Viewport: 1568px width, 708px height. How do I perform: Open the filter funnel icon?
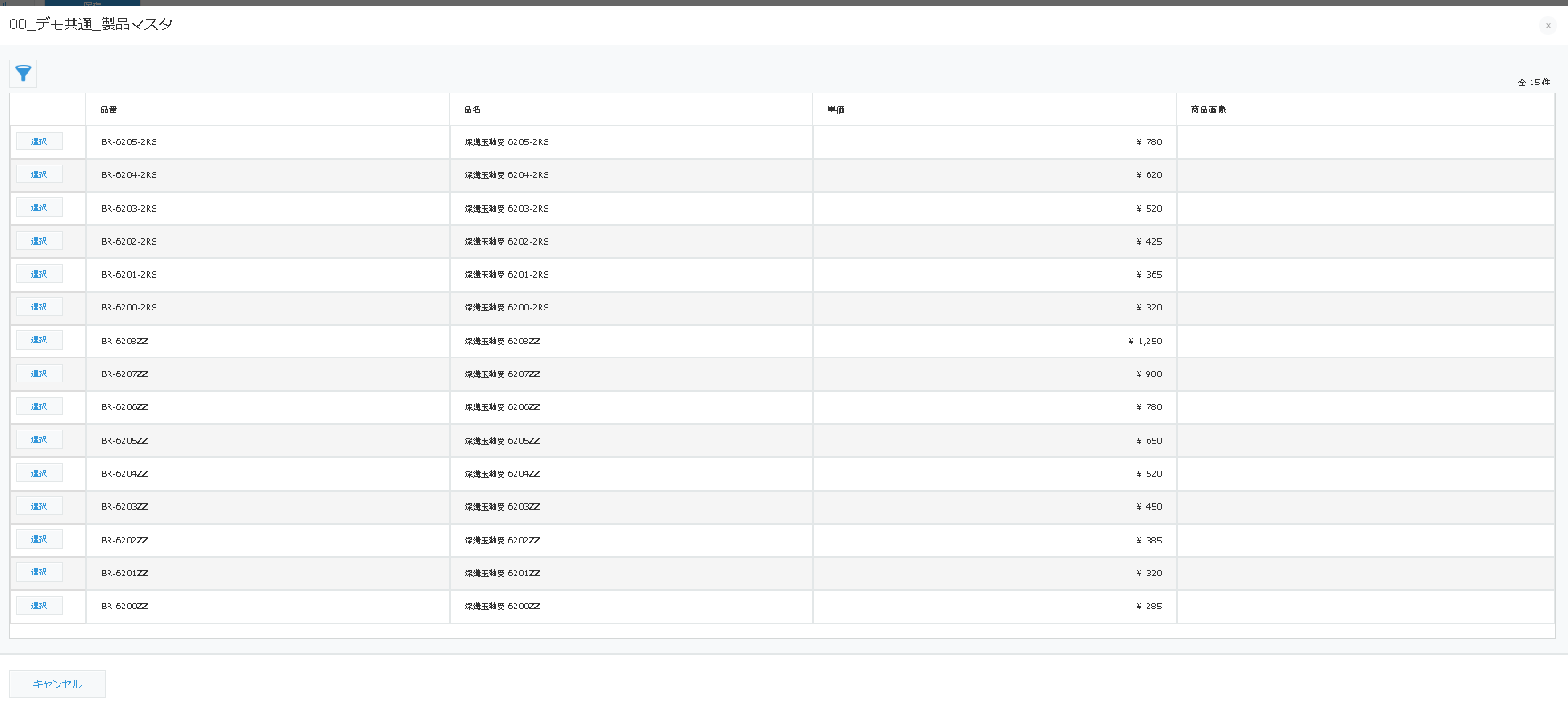pos(23,74)
